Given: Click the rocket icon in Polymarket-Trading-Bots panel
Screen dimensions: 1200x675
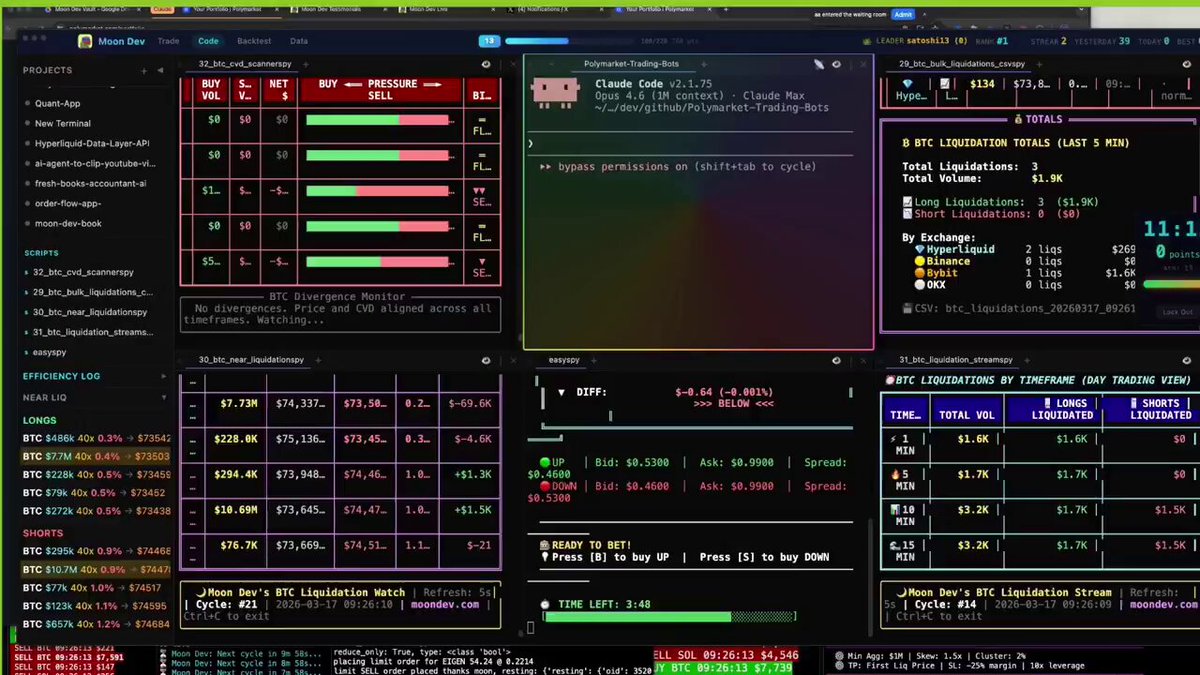Looking at the screenshot, I should coord(818,64).
